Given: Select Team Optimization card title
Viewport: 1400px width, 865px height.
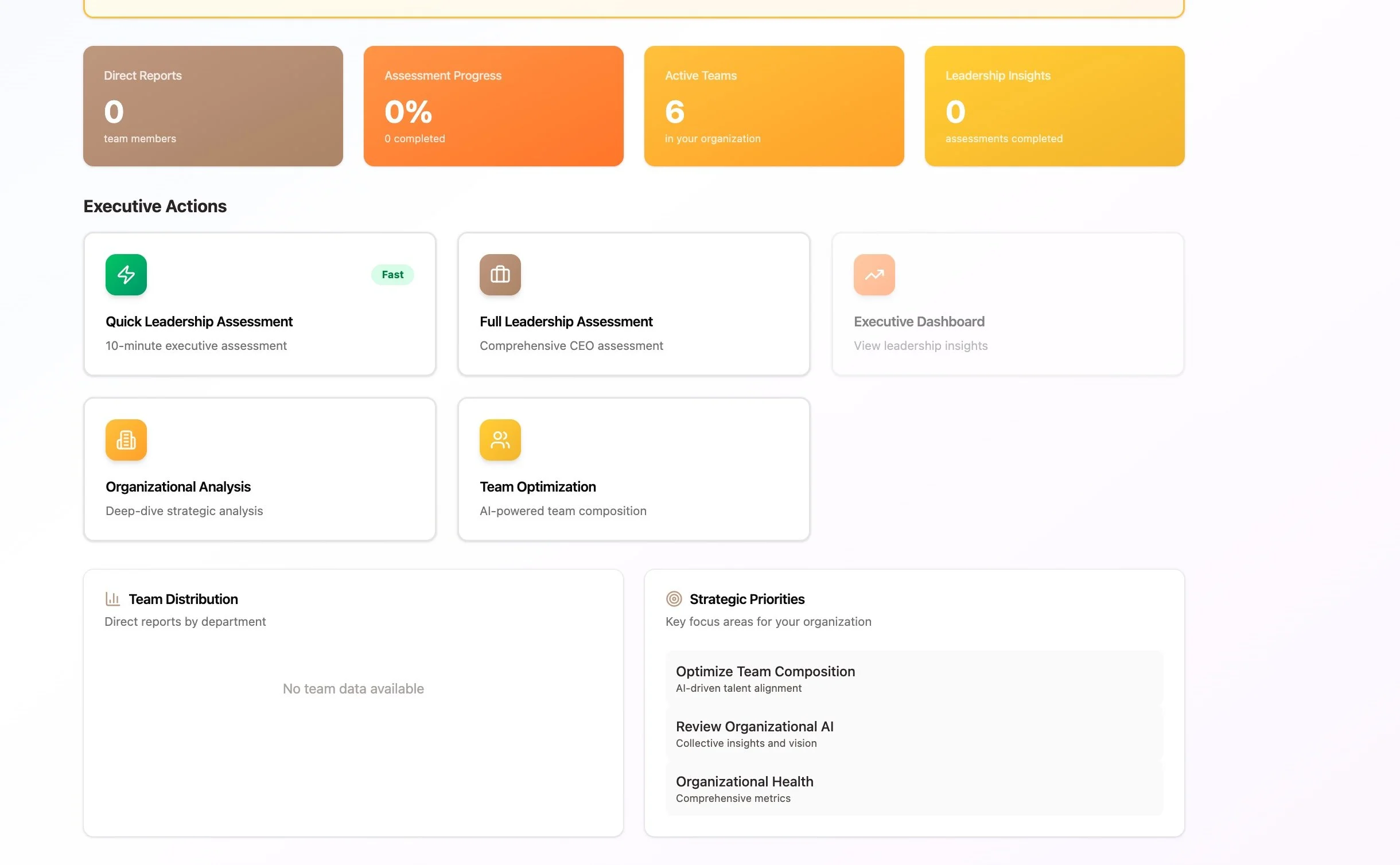Looking at the screenshot, I should pyautogui.click(x=538, y=487).
